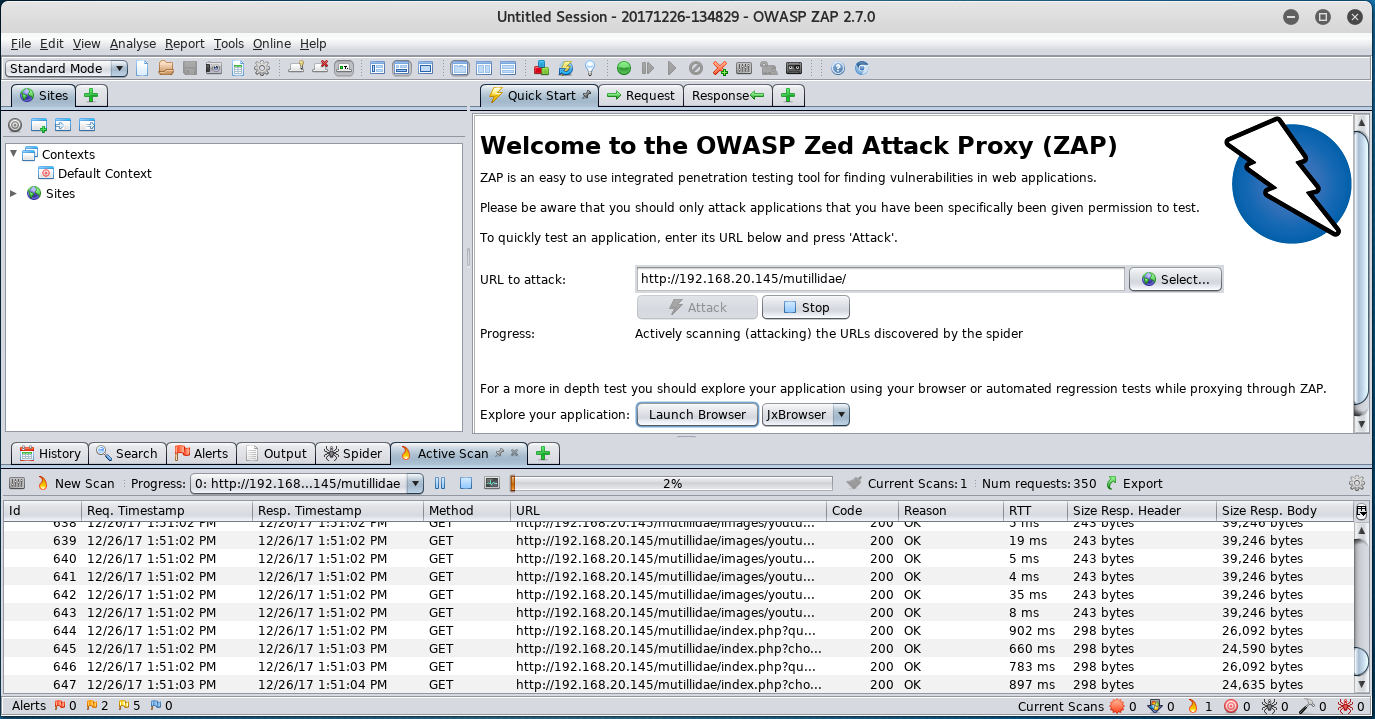Viewport: 1375px width, 719px height.
Task: Click the New Session toolbar icon
Action: pyautogui.click(x=142, y=68)
